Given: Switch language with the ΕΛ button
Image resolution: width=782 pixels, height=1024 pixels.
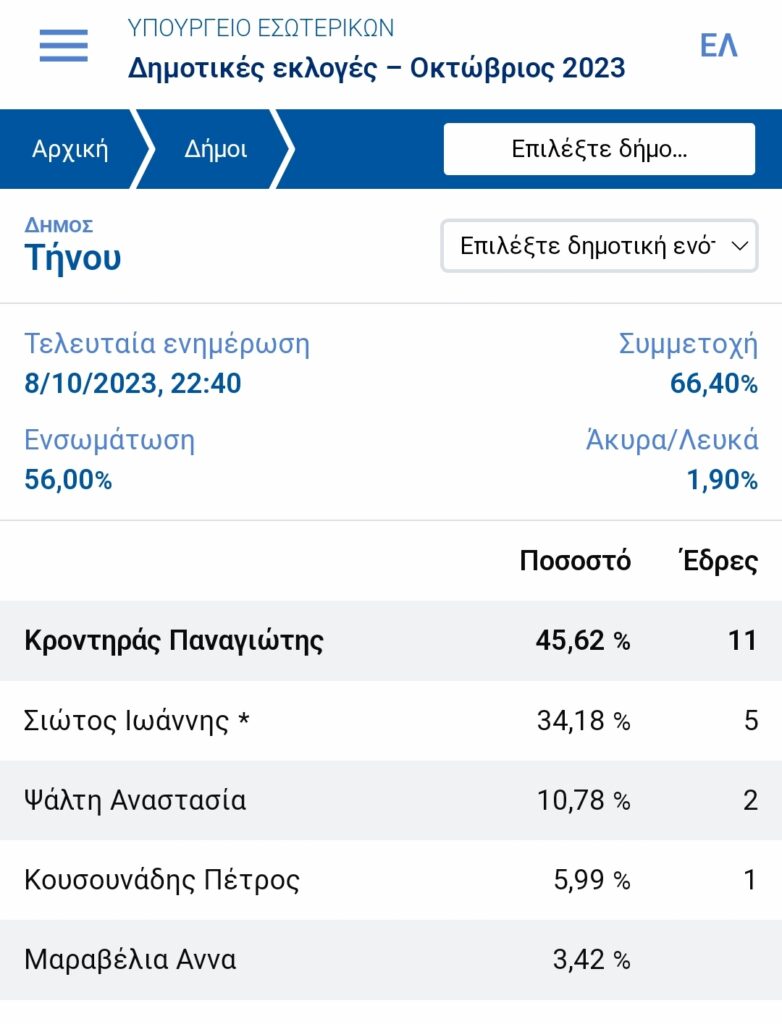Looking at the screenshot, I should pos(719,46).
